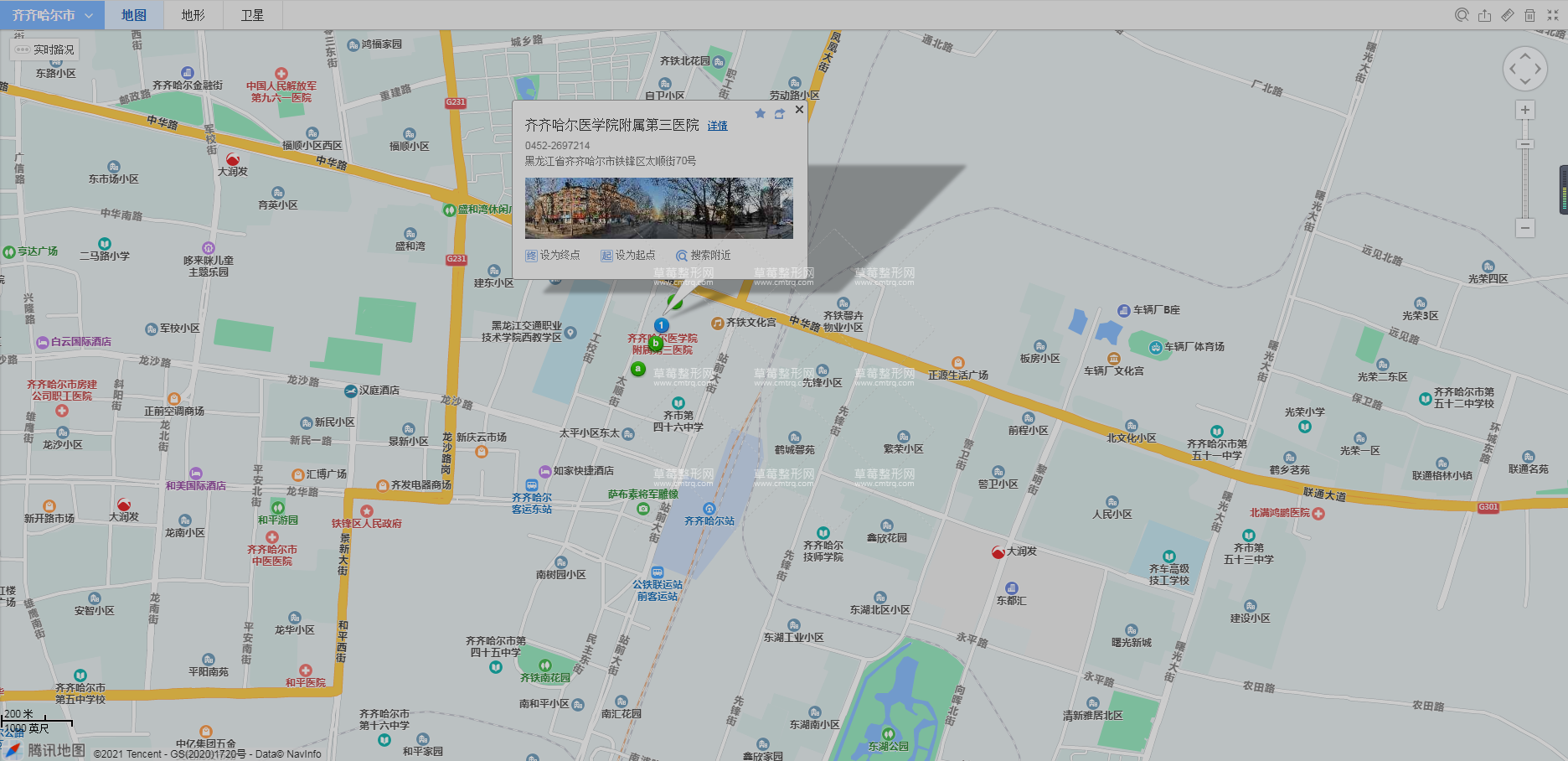Favorite the hospital with the star icon
This screenshot has width=1568, height=761.
click(760, 114)
